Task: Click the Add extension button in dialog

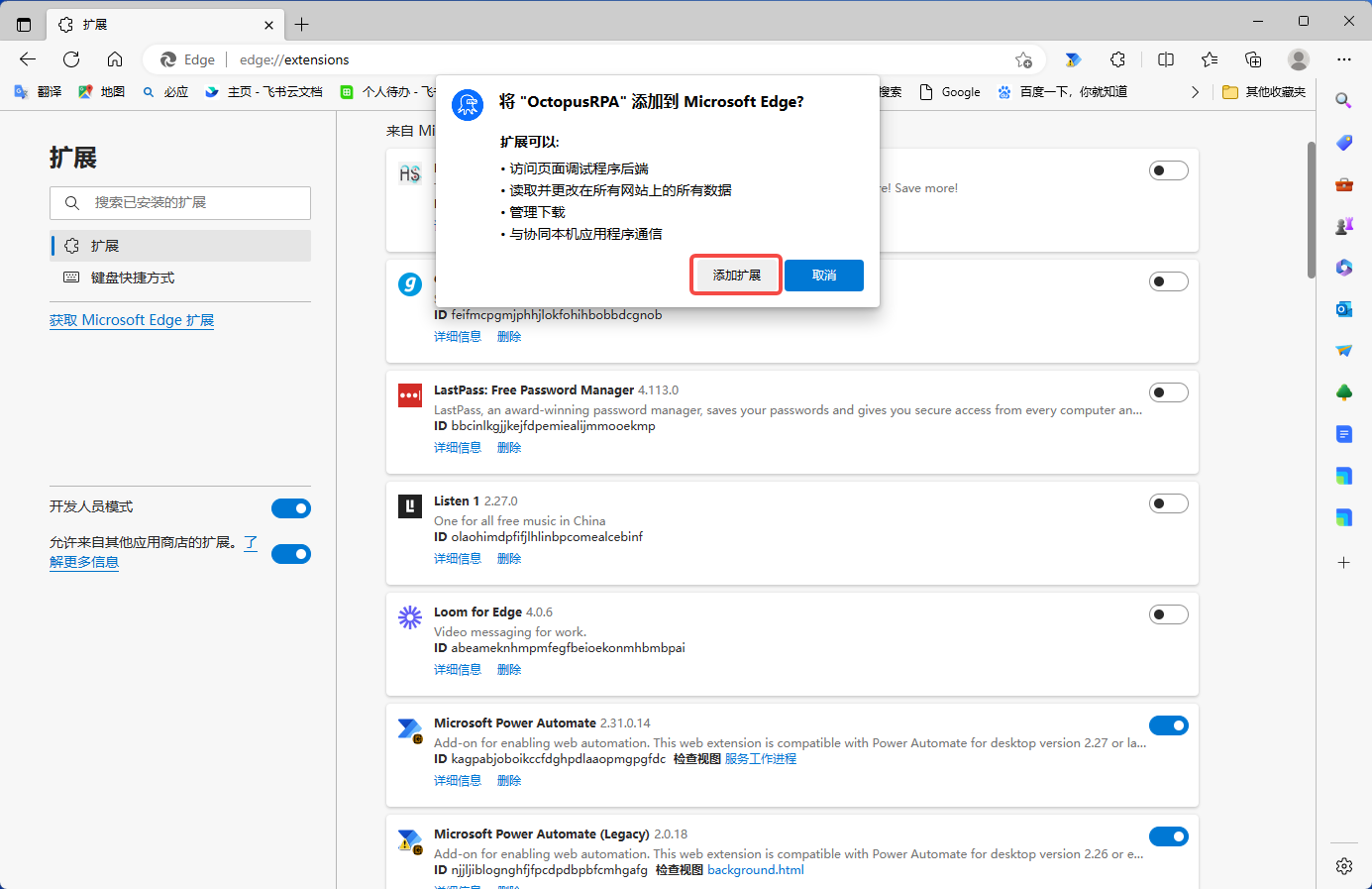Action: click(x=736, y=276)
